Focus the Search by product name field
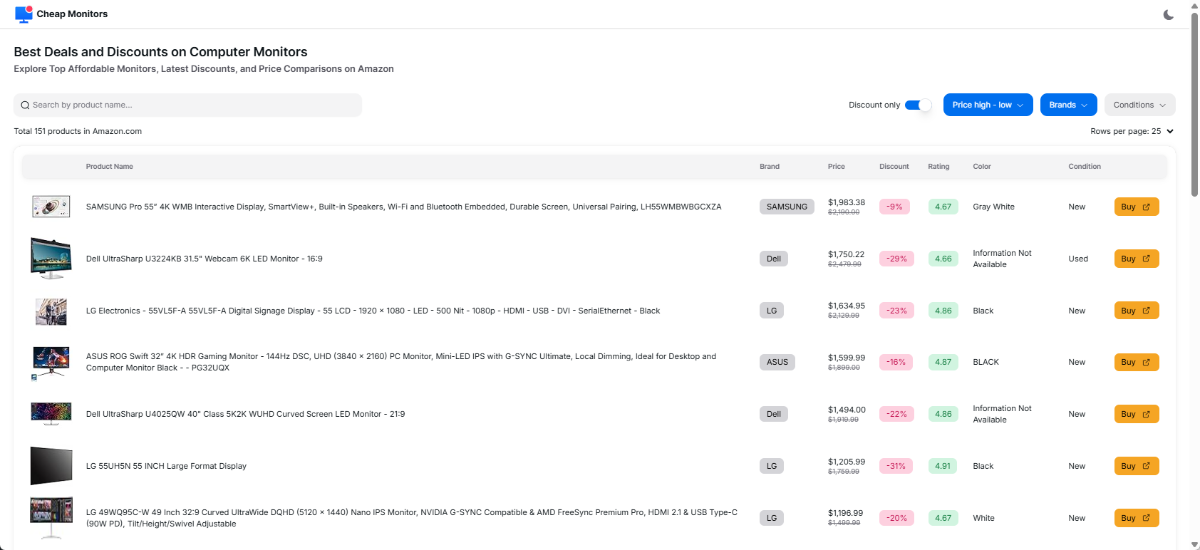Image resolution: width=1200 pixels, height=550 pixels. coord(188,105)
